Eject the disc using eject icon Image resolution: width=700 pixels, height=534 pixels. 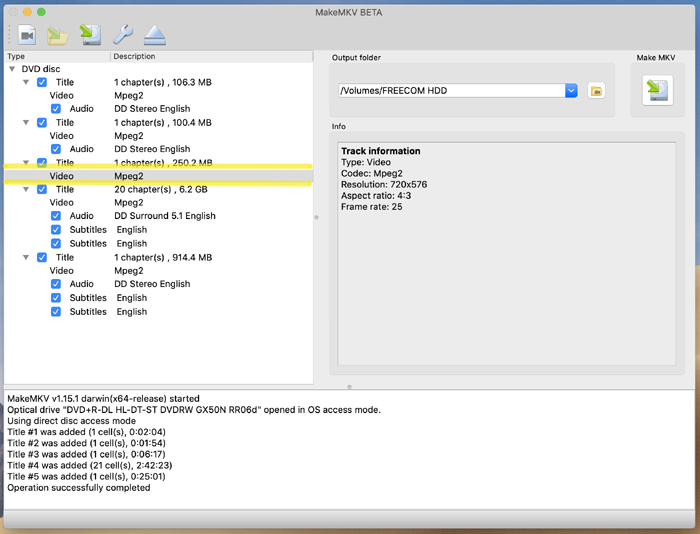pyautogui.click(x=155, y=35)
